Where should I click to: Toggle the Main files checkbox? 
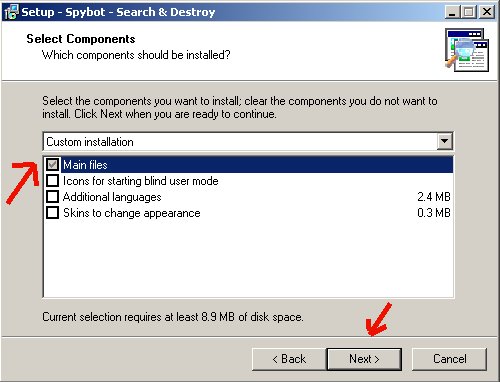pyautogui.click(x=52, y=164)
